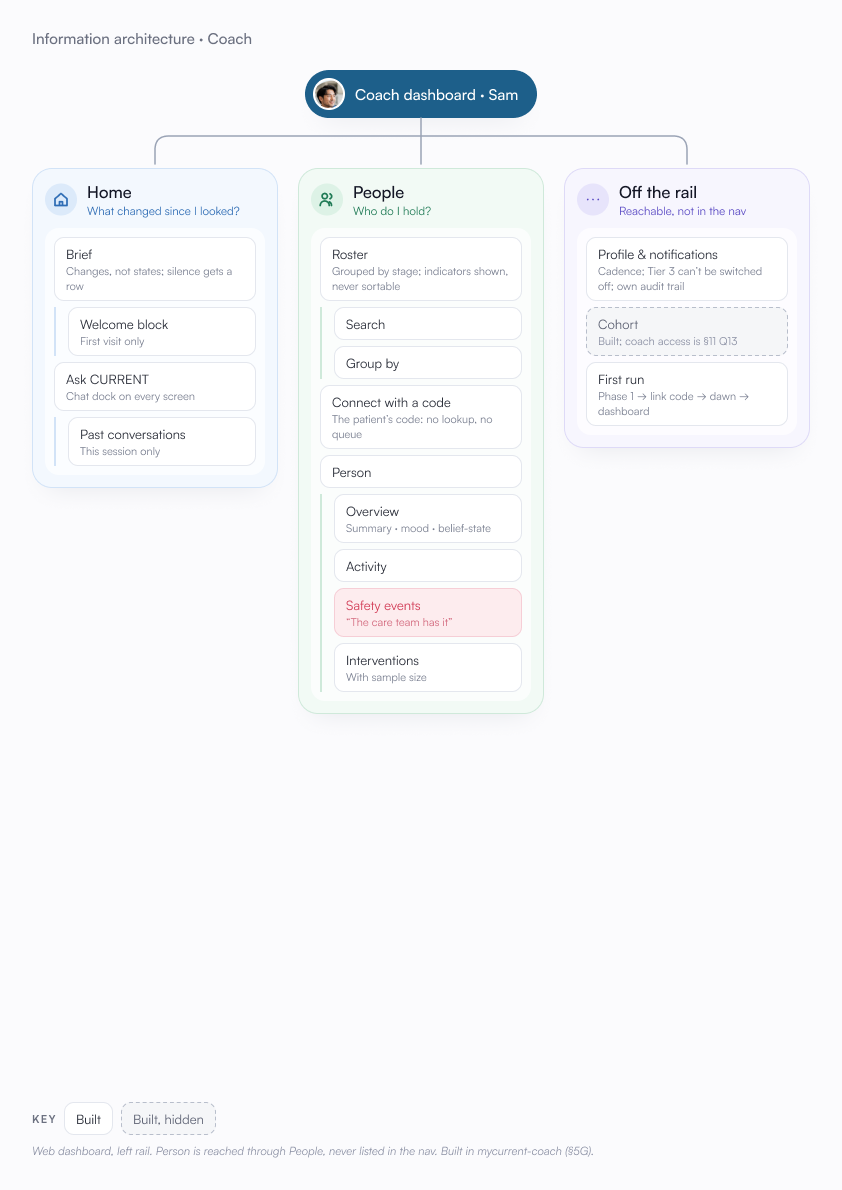Viewport: 842px width, 1190px height.
Task: Select the Activity card
Action: tap(427, 566)
